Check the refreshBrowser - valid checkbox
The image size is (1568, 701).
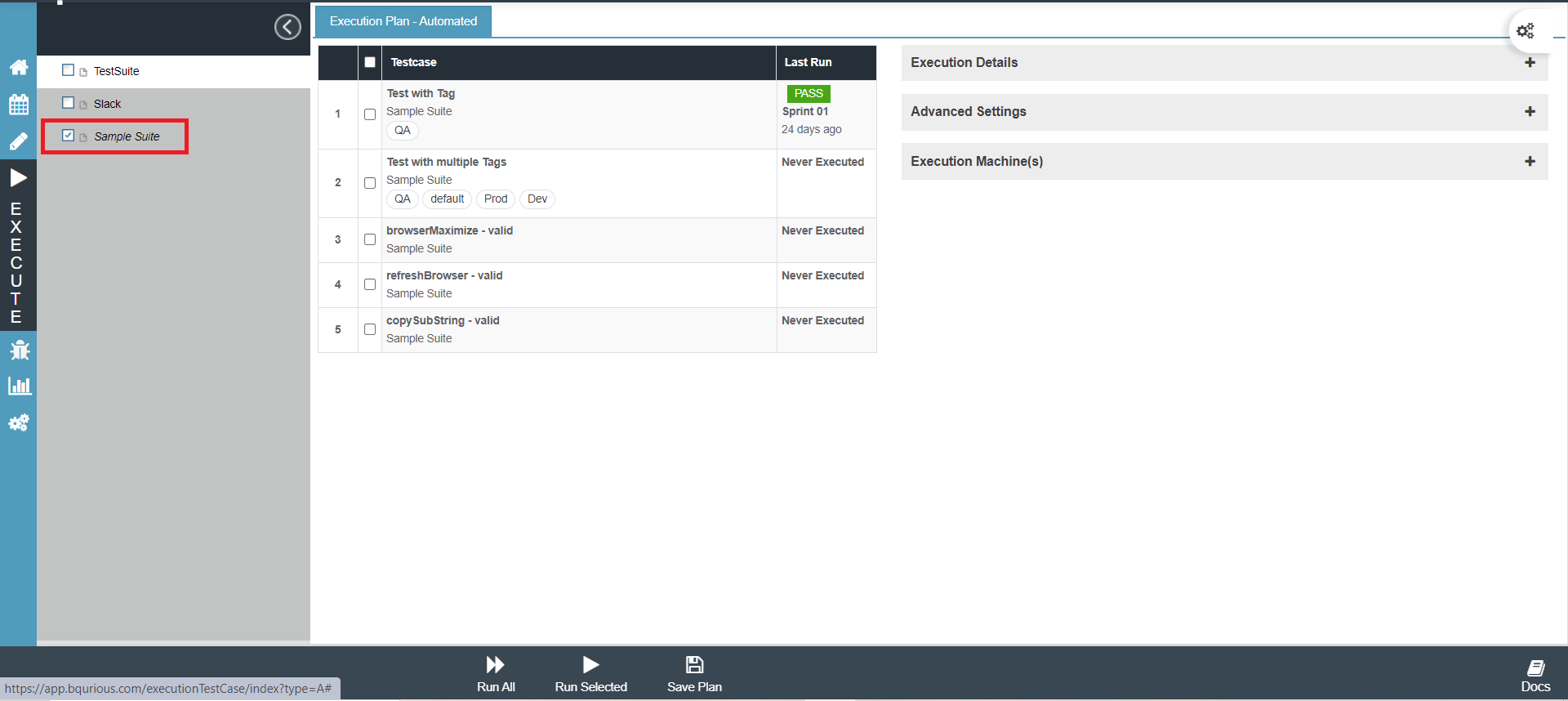pyautogui.click(x=370, y=284)
